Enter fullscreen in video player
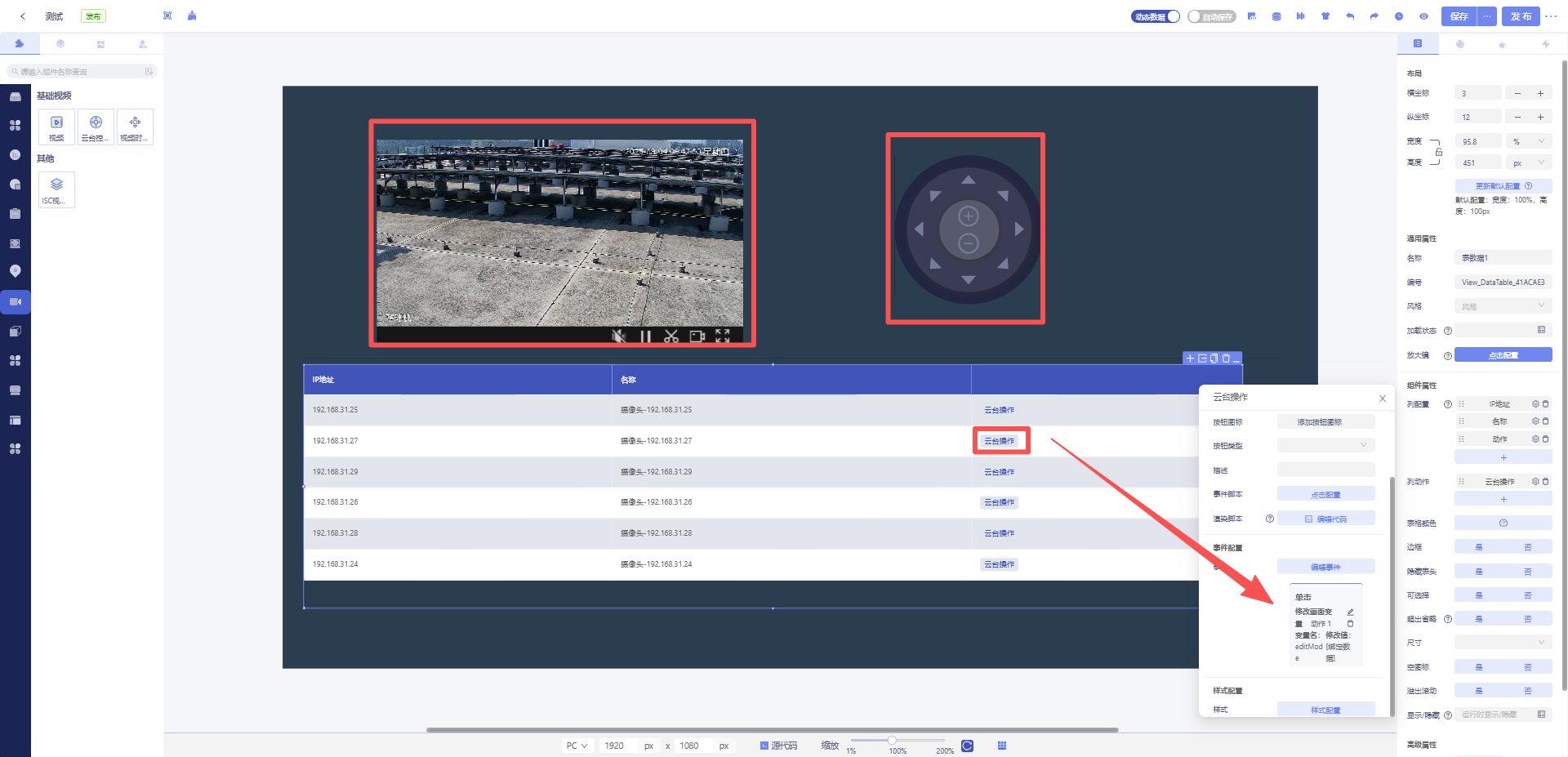Image resolution: width=1568 pixels, height=757 pixels. click(x=723, y=336)
